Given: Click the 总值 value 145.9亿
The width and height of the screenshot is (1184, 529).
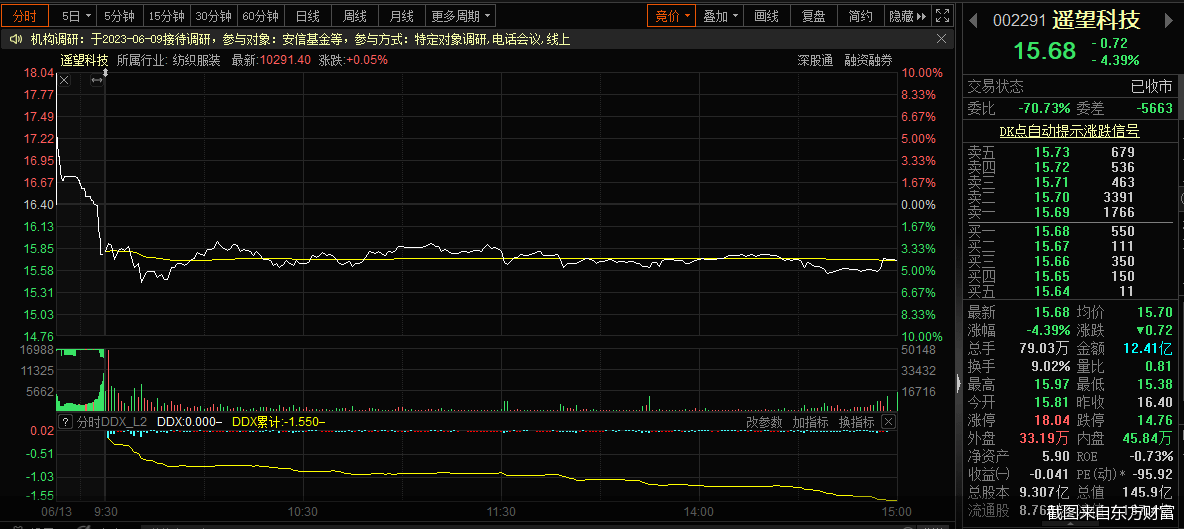Looking at the screenshot, I should (x=1148, y=492).
